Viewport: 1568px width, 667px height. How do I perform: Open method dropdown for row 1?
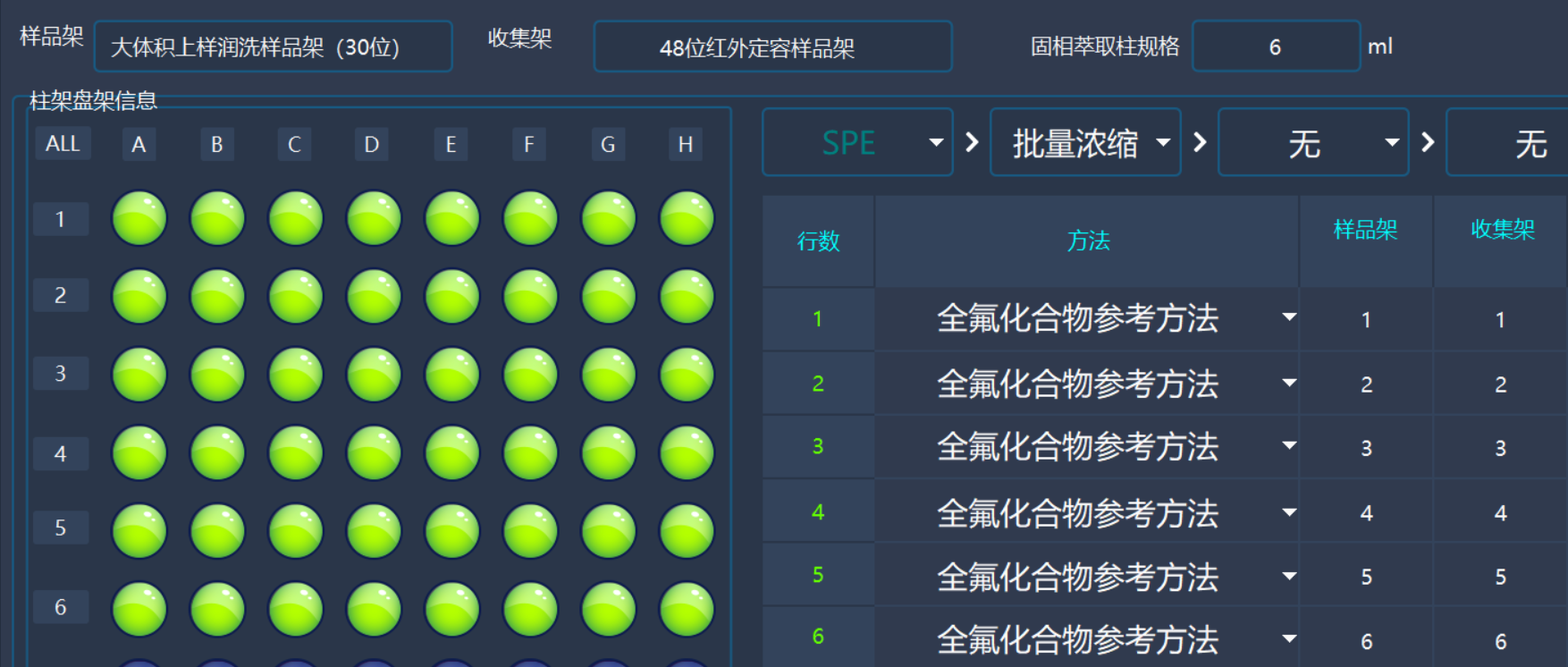(1288, 317)
